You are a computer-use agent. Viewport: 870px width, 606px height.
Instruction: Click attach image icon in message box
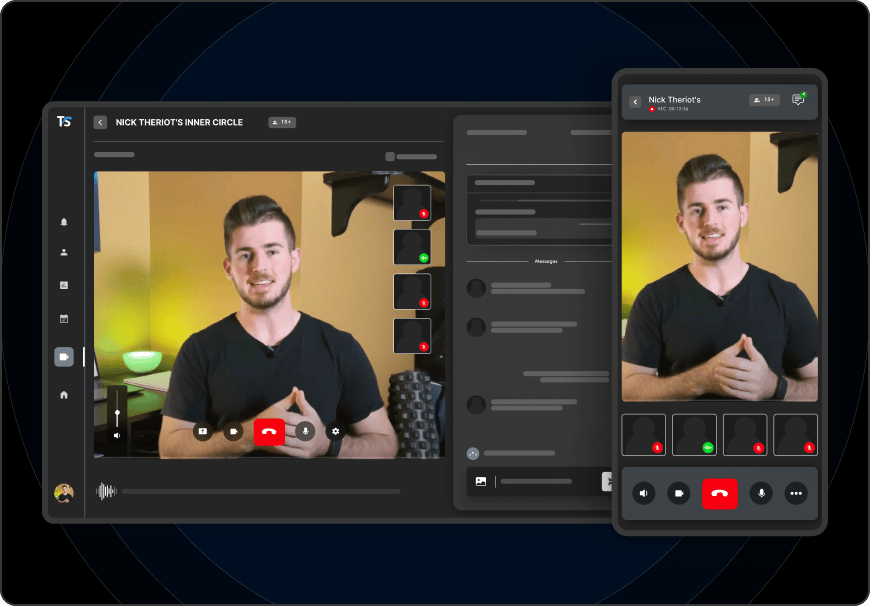(x=481, y=481)
